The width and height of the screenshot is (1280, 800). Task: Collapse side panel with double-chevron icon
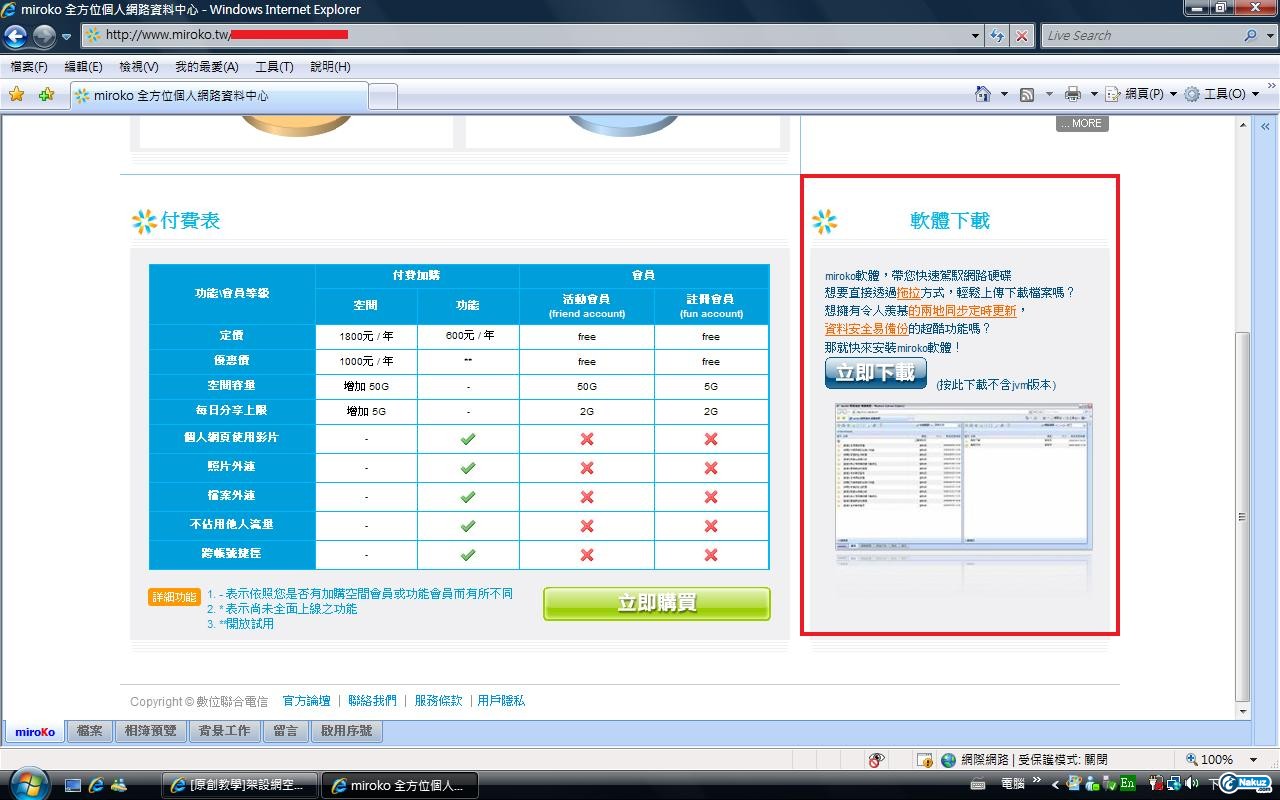click(1265, 127)
